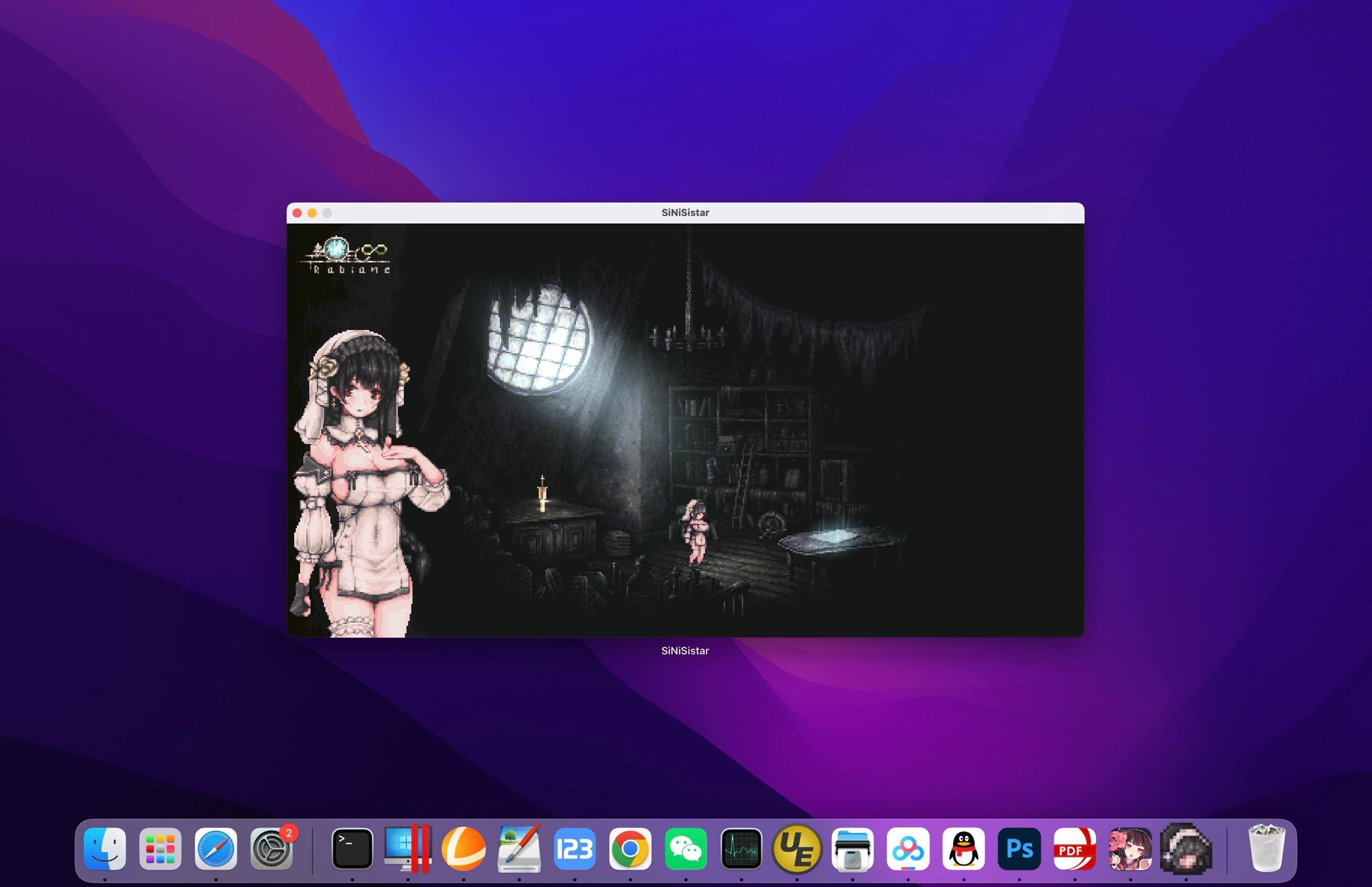The image size is (1372, 887).
Task: Open Baidu Netdisk cloud icon
Action: click(908, 849)
